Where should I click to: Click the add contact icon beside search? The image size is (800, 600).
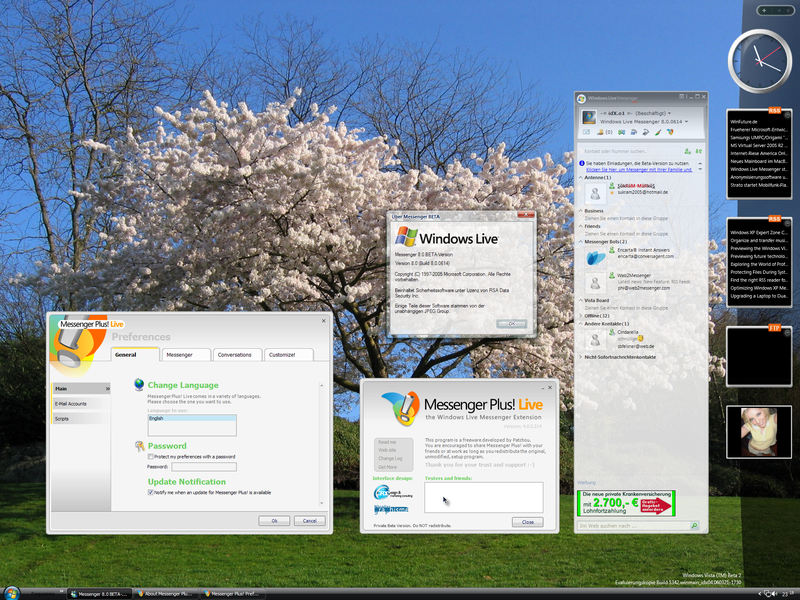tap(686, 150)
